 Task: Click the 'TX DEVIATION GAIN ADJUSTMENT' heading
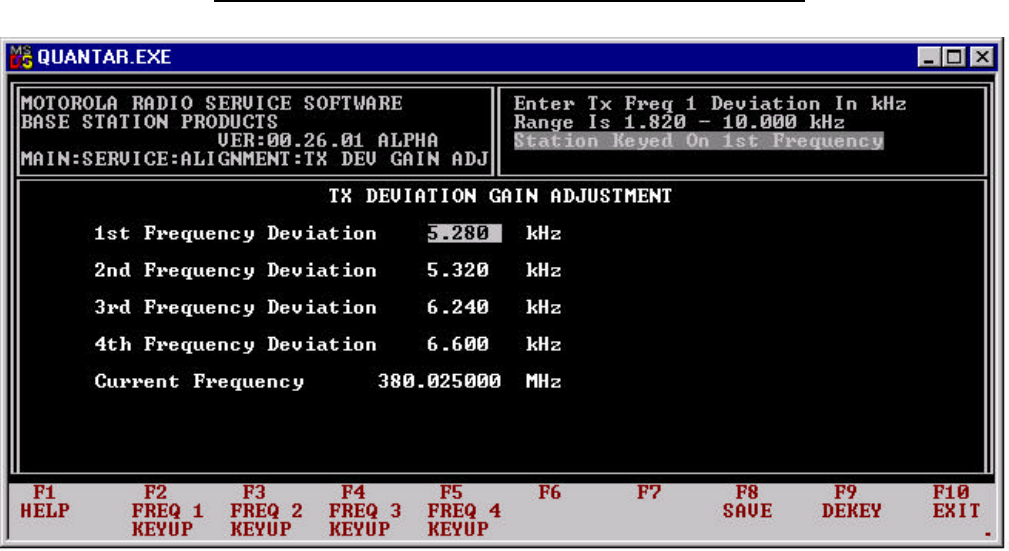pyautogui.click(x=500, y=196)
